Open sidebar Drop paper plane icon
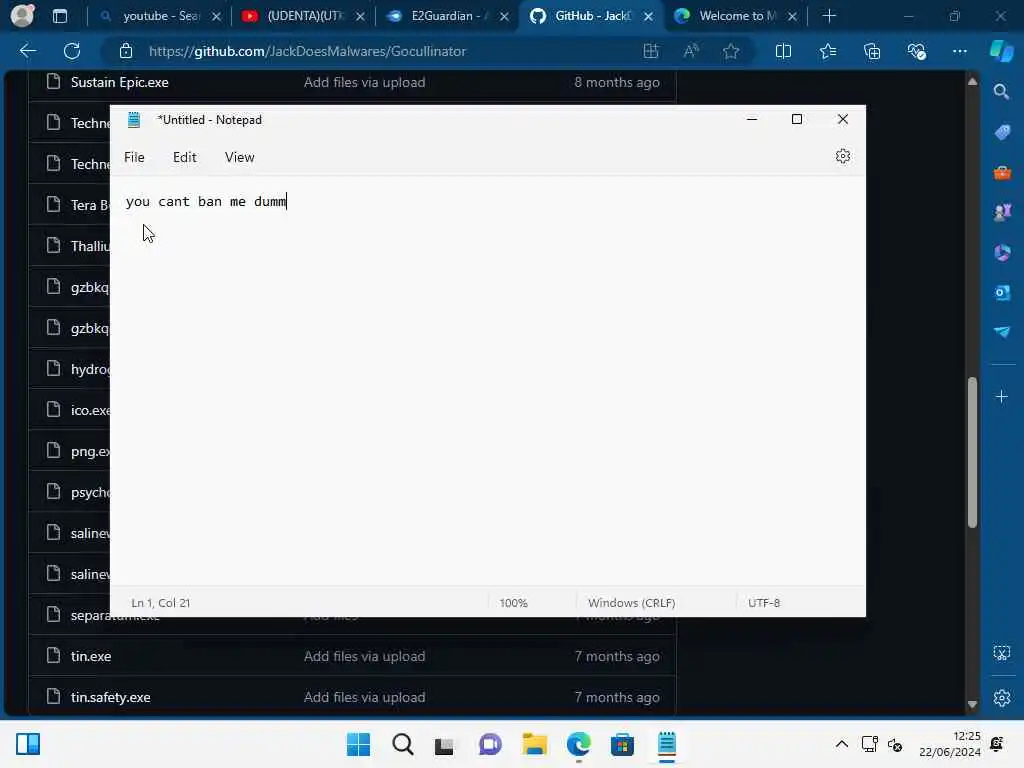 coord(1002,332)
